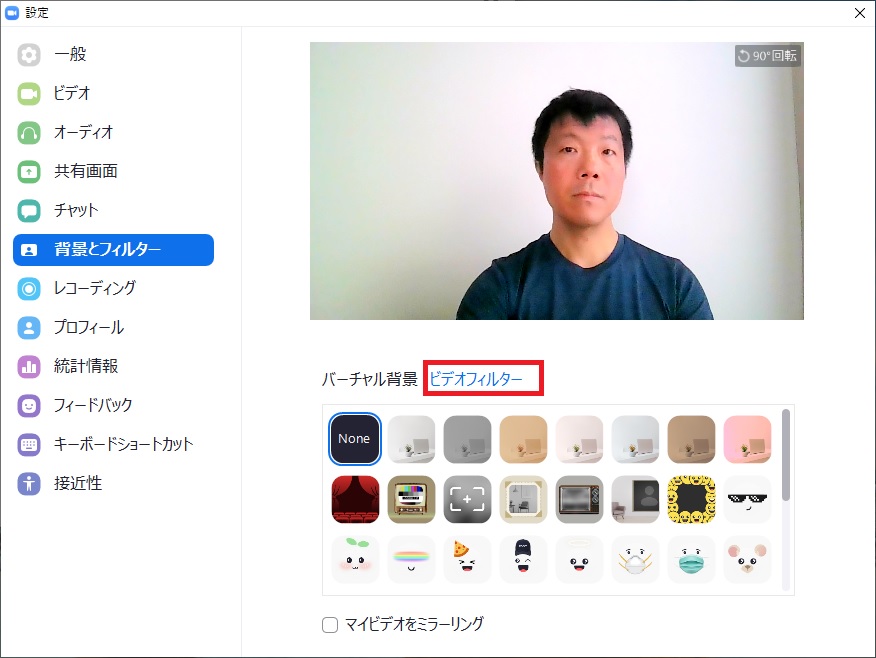This screenshot has height=658, width=876.
Task: Click the person icon for プロフィール
Action: pos(29,328)
